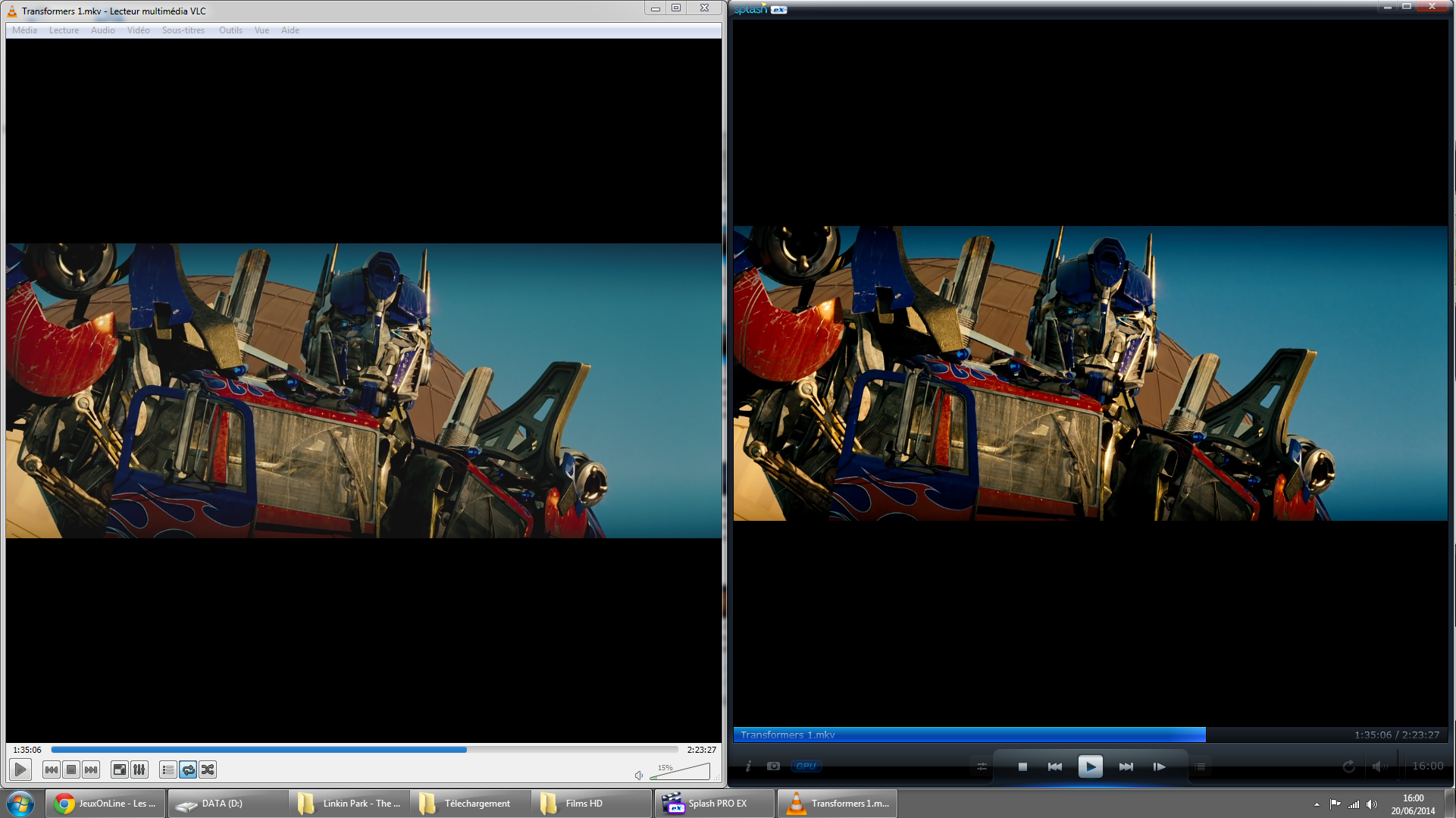This screenshot has height=818, width=1456.
Task: Seek on the VLC progress bar
Action: click(x=365, y=750)
